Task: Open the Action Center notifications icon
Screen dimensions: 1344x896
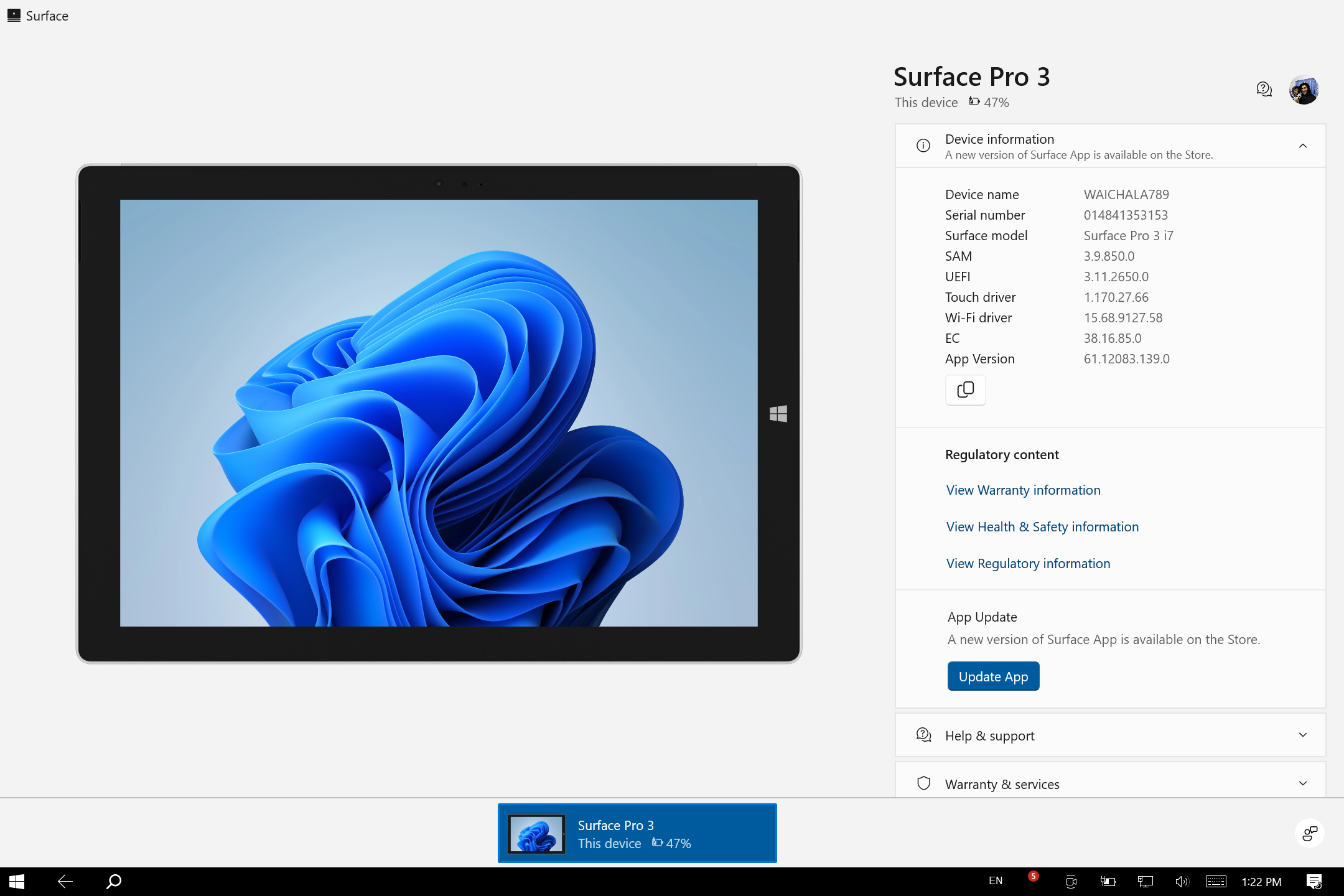Action: click(x=1314, y=882)
